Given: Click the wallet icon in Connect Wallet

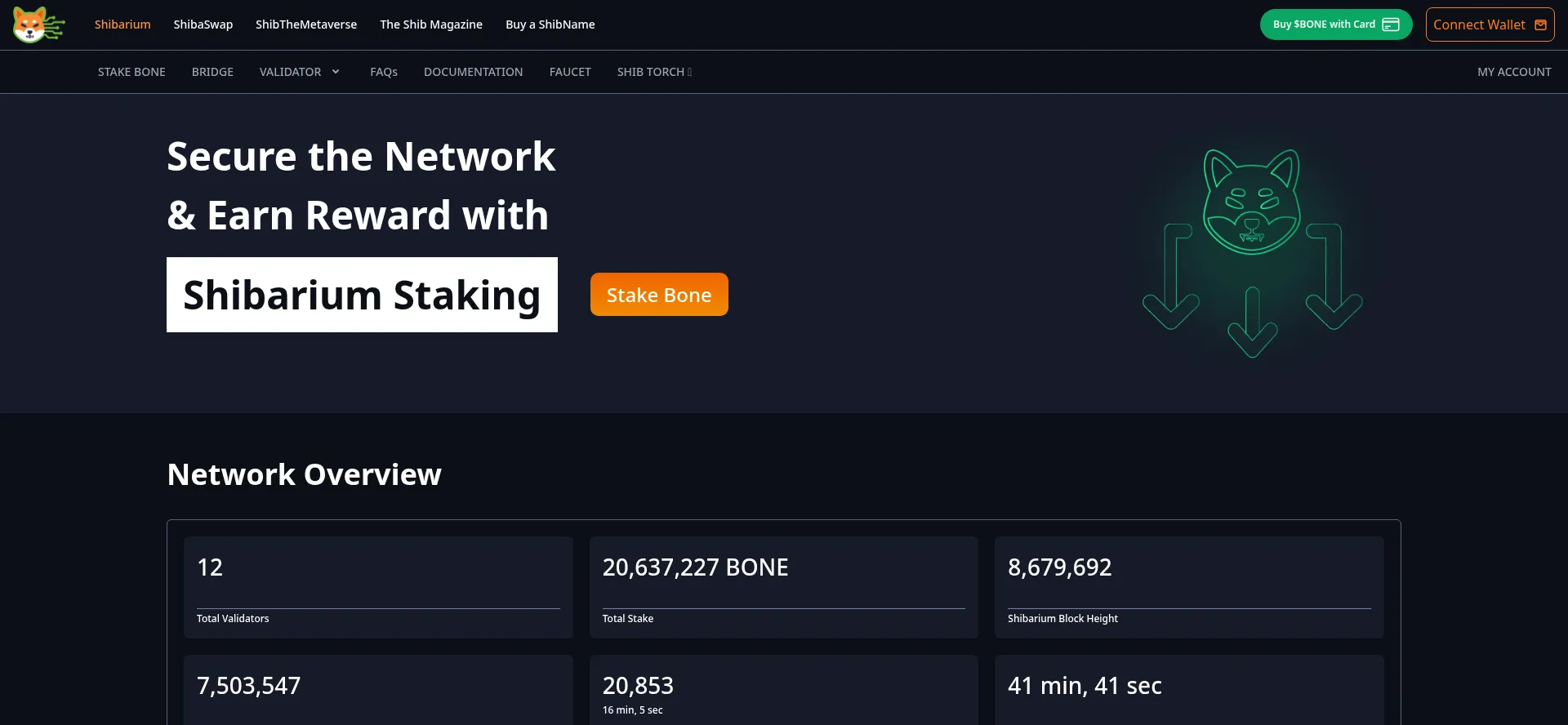Looking at the screenshot, I should tap(1540, 24).
